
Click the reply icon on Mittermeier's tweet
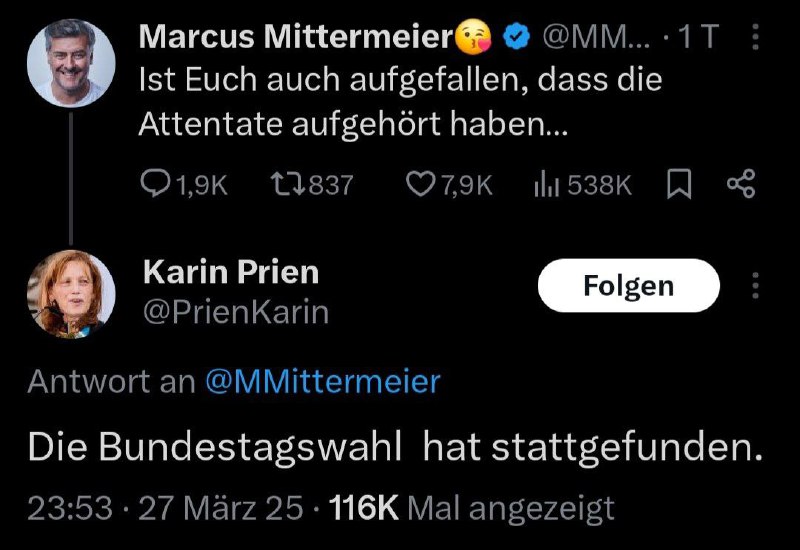pyautogui.click(x=156, y=184)
